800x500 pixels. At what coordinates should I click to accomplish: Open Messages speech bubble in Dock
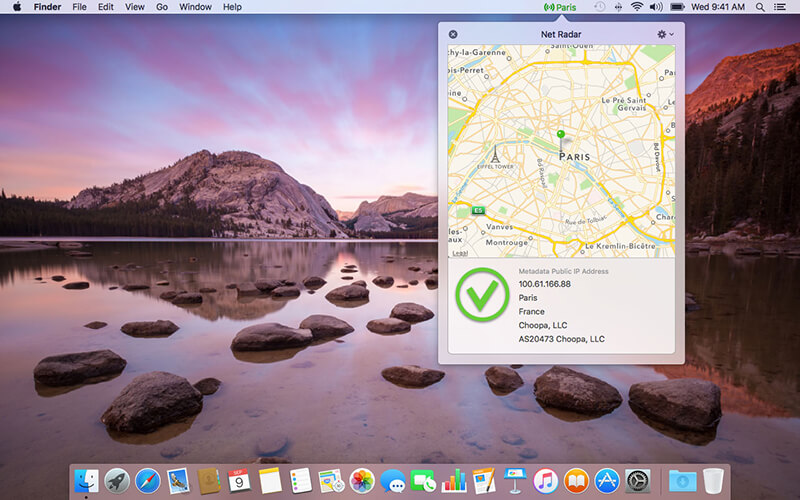point(393,481)
